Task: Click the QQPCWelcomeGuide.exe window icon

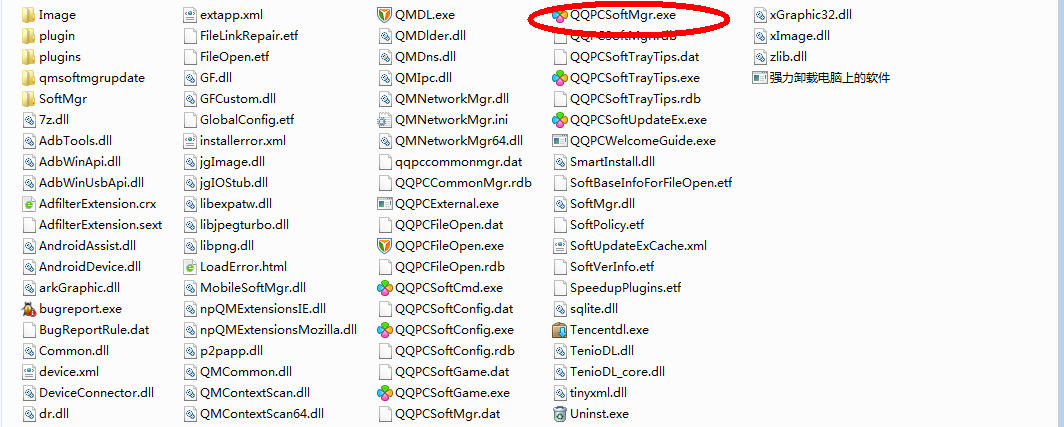Action: (560, 141)
